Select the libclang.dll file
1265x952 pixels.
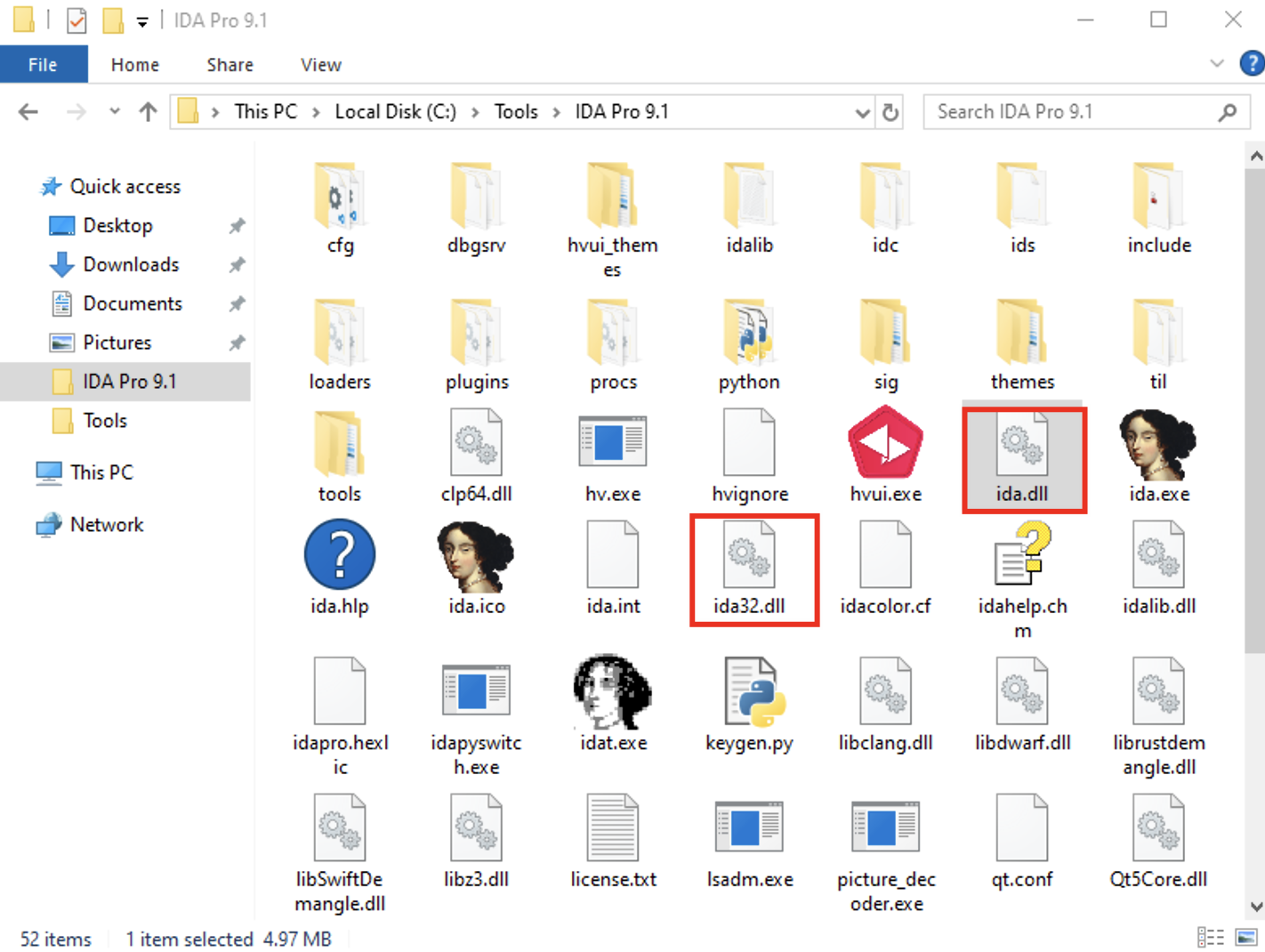(x=886, y=705)
